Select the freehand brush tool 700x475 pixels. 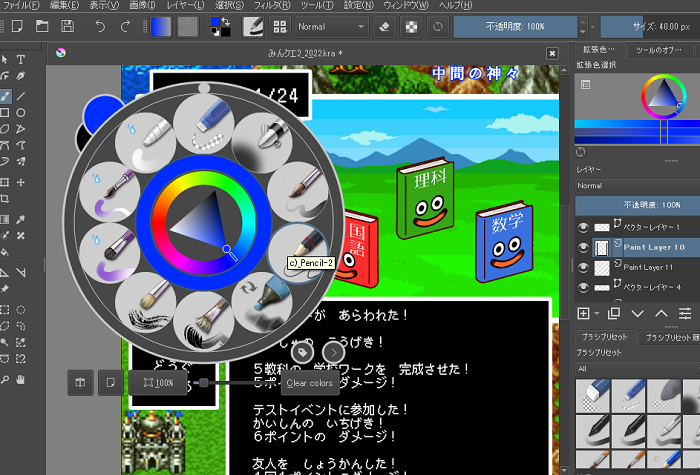click(5, 96)
